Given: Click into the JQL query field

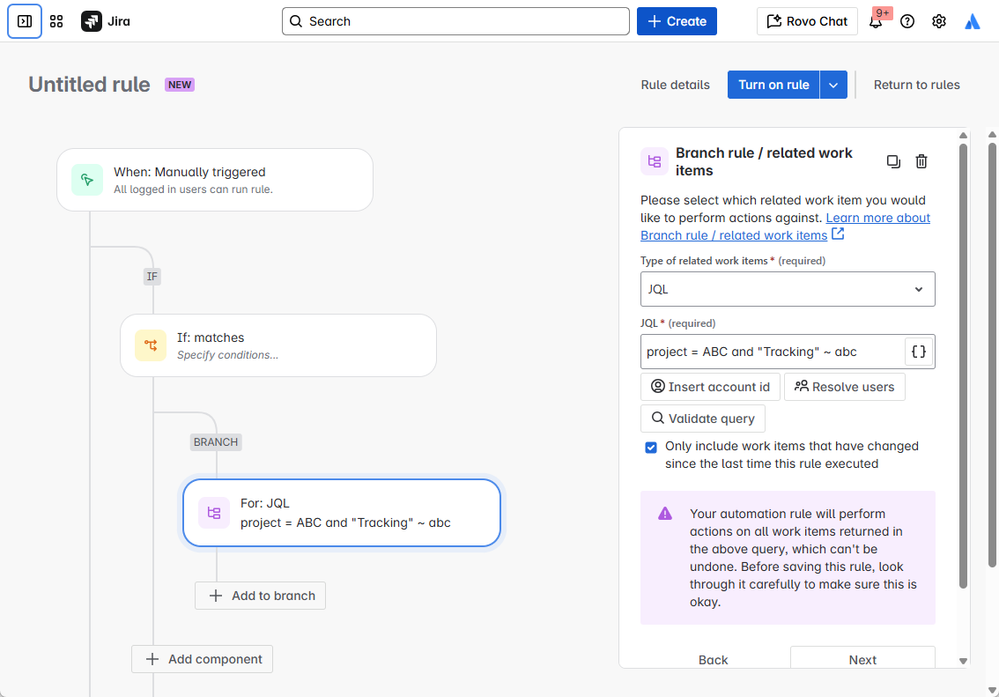Looking at the screenshot, I should click(x=772, y=352).
